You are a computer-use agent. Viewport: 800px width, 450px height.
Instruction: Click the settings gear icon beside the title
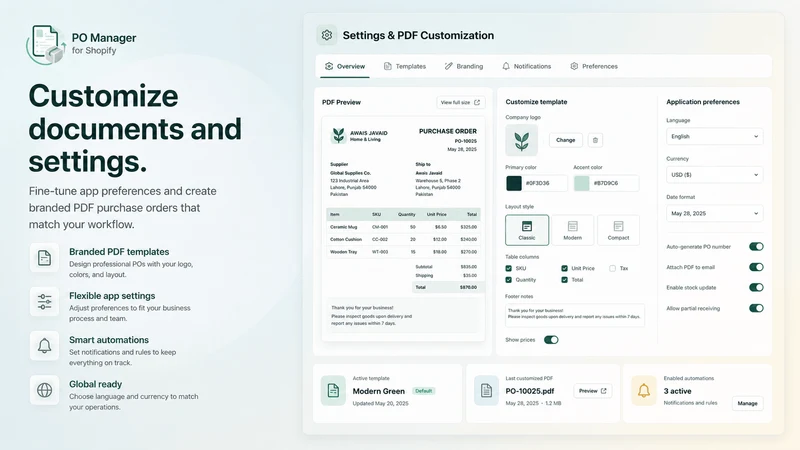point(327,35)
